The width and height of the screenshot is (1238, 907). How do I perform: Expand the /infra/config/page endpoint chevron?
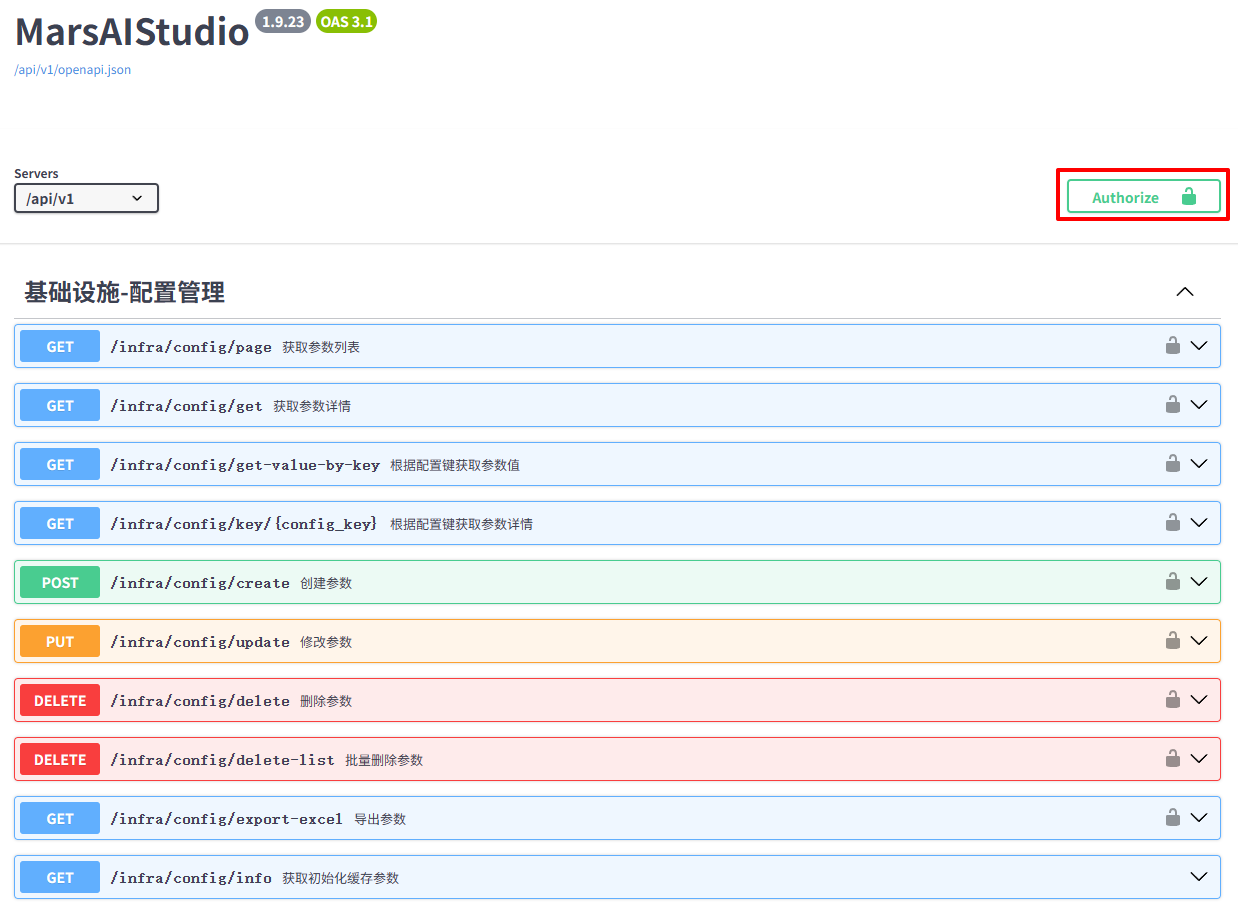(x=1200, y=346)
